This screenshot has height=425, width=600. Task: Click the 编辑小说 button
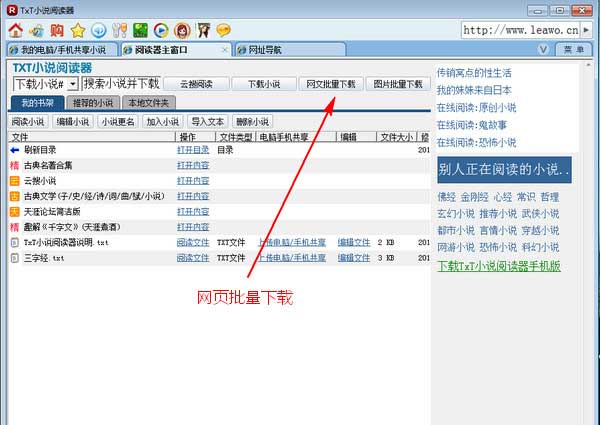pyautogui.click(x=73, y=122)
